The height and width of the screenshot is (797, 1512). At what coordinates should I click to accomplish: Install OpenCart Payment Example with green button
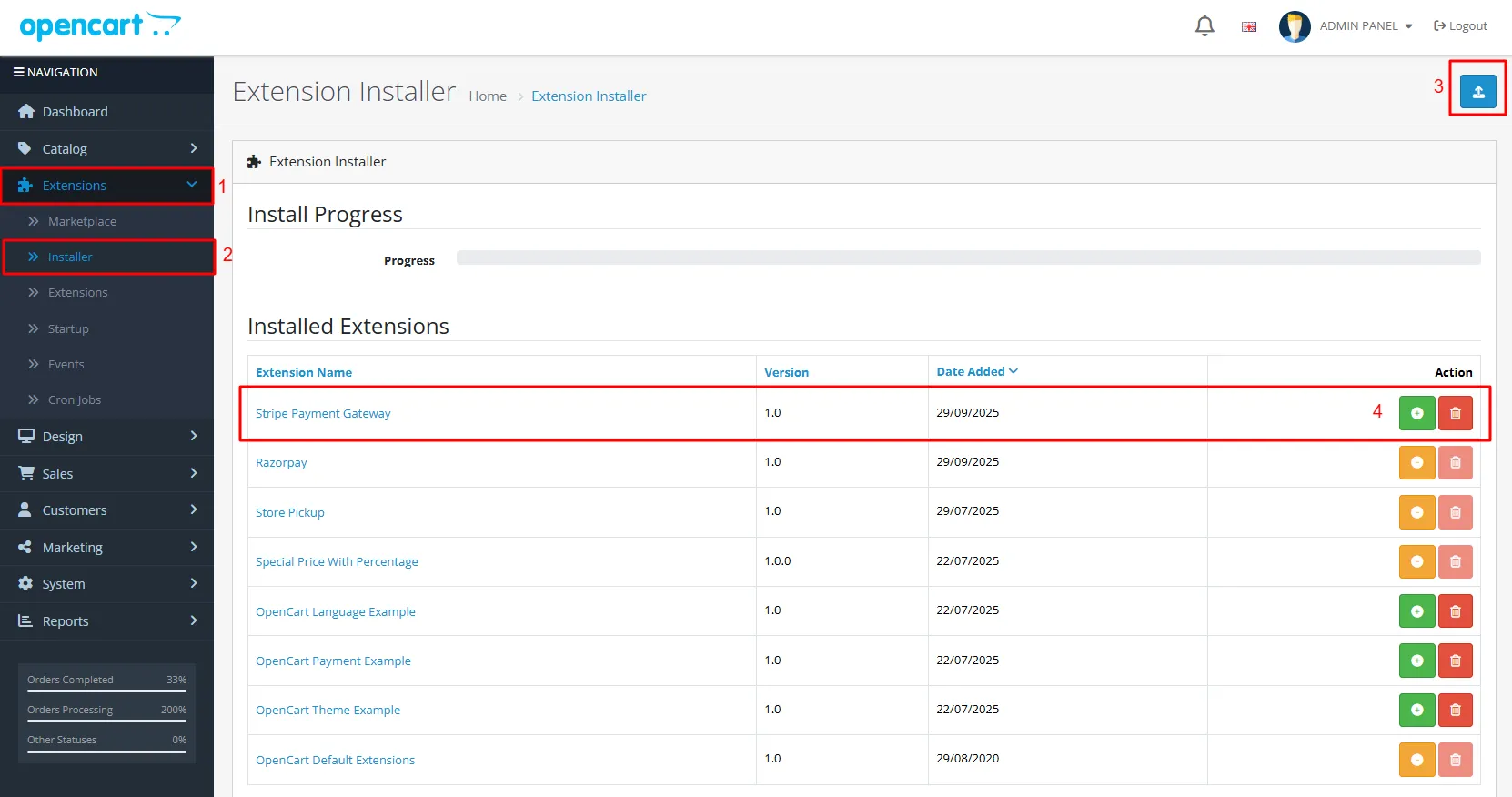pyautogui.click(x=1416, y=661)
